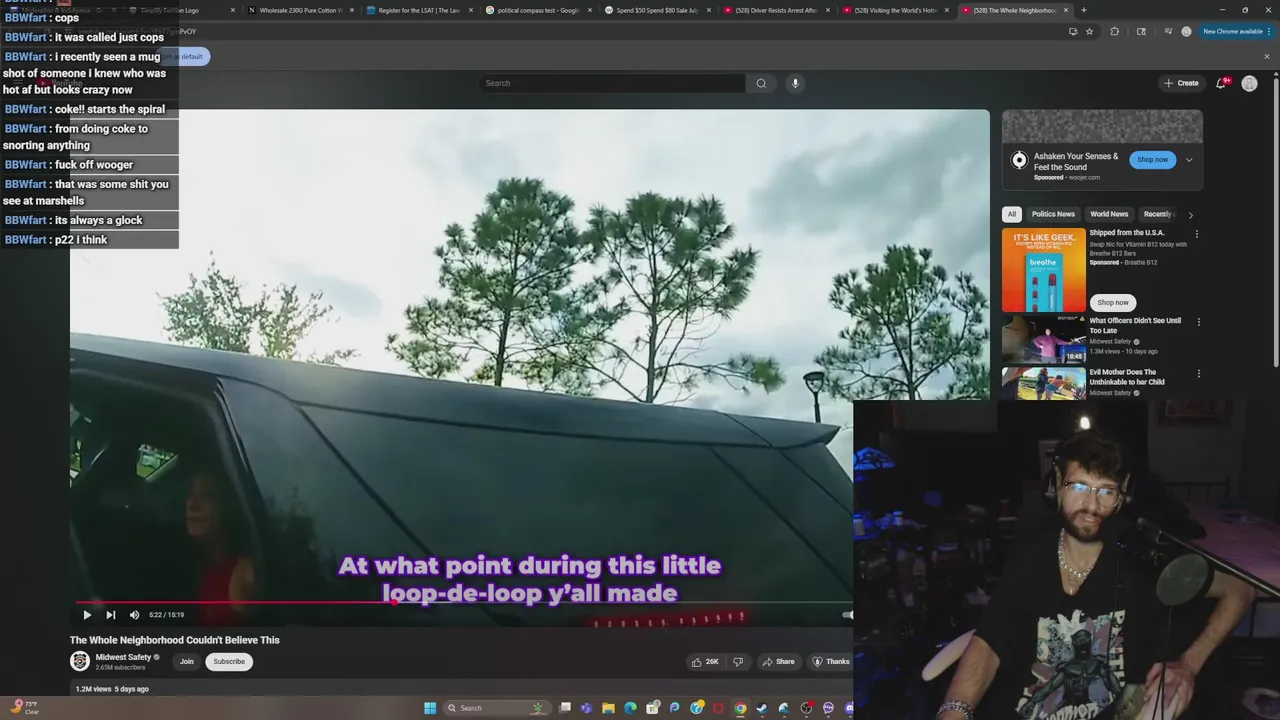Open Microsoft Edge from taskbar

tap(630, 708)
